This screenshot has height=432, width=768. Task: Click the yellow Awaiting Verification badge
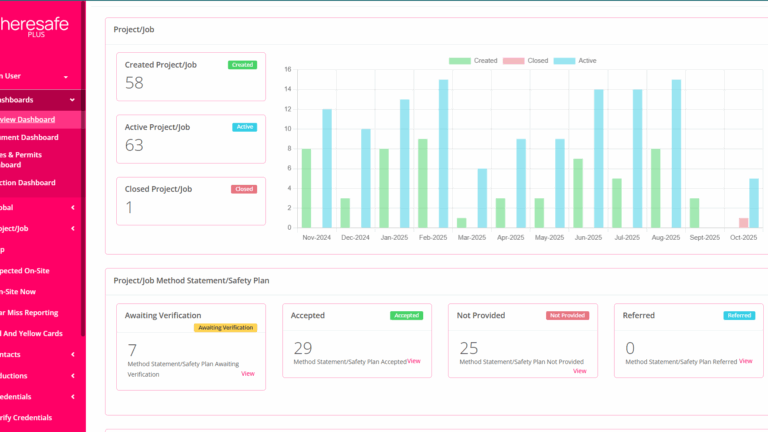click(225, 327)
